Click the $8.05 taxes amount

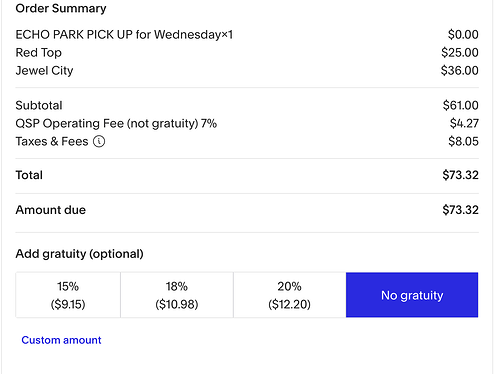click(x=463, y=141)
